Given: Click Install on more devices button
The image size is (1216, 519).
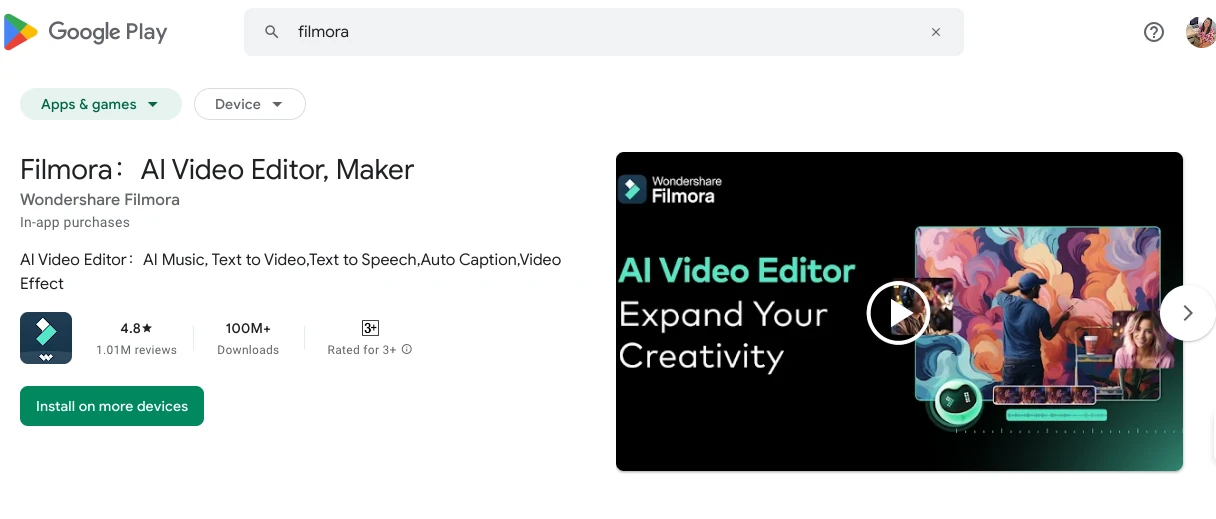Looking at the screenshot, I should 112,406.
